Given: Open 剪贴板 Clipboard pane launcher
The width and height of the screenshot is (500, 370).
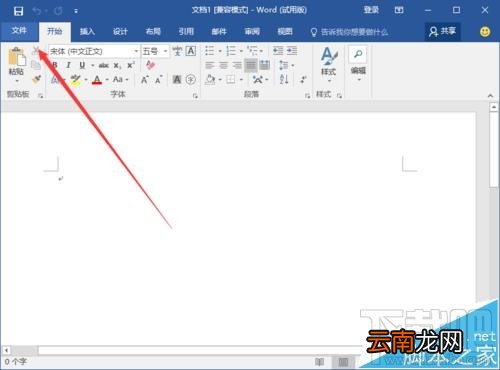Looking at the screenshot, I should coord(41,96).
